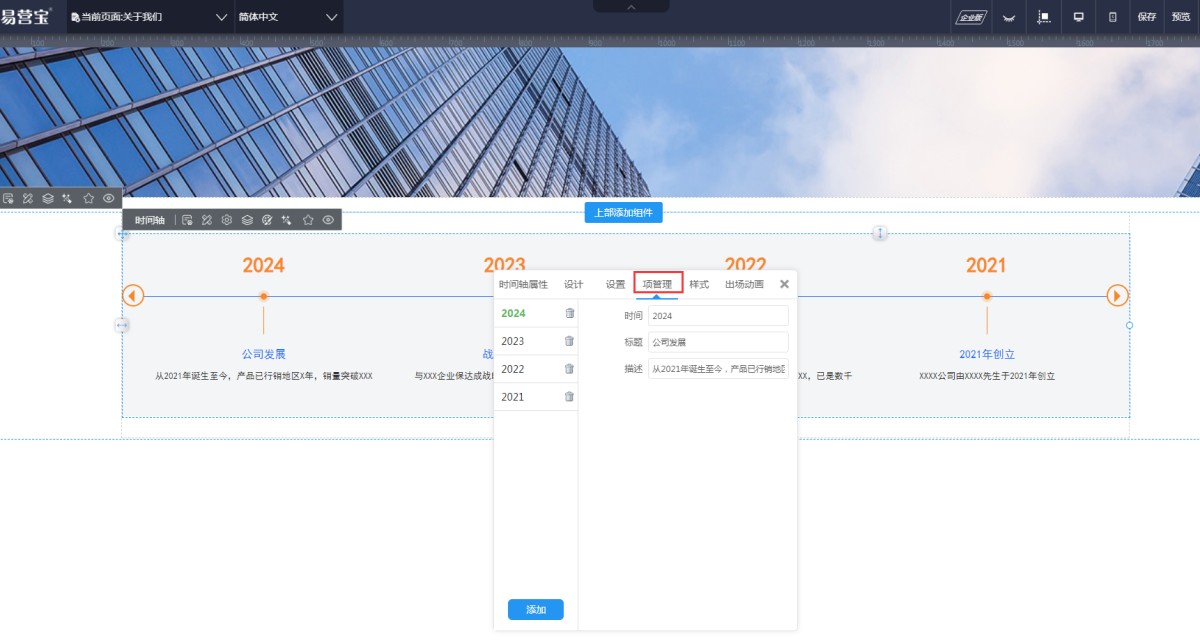
Task: Click the palette style icon in 时间轴 toolbar
Action: pyautogui.click(x=267, y=220)
